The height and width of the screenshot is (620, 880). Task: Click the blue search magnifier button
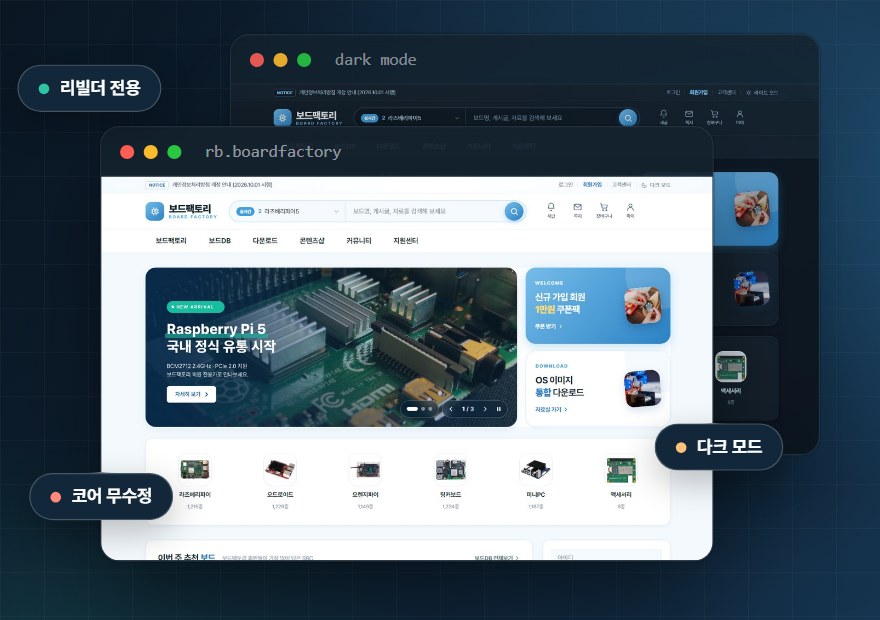[514, 212]
